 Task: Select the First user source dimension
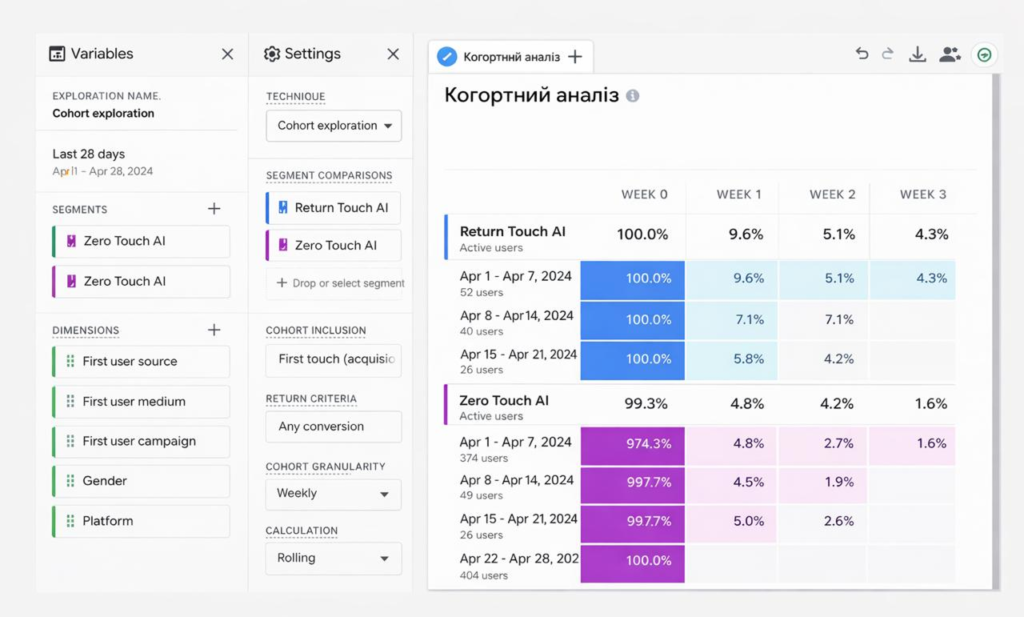tap(140, 361)
